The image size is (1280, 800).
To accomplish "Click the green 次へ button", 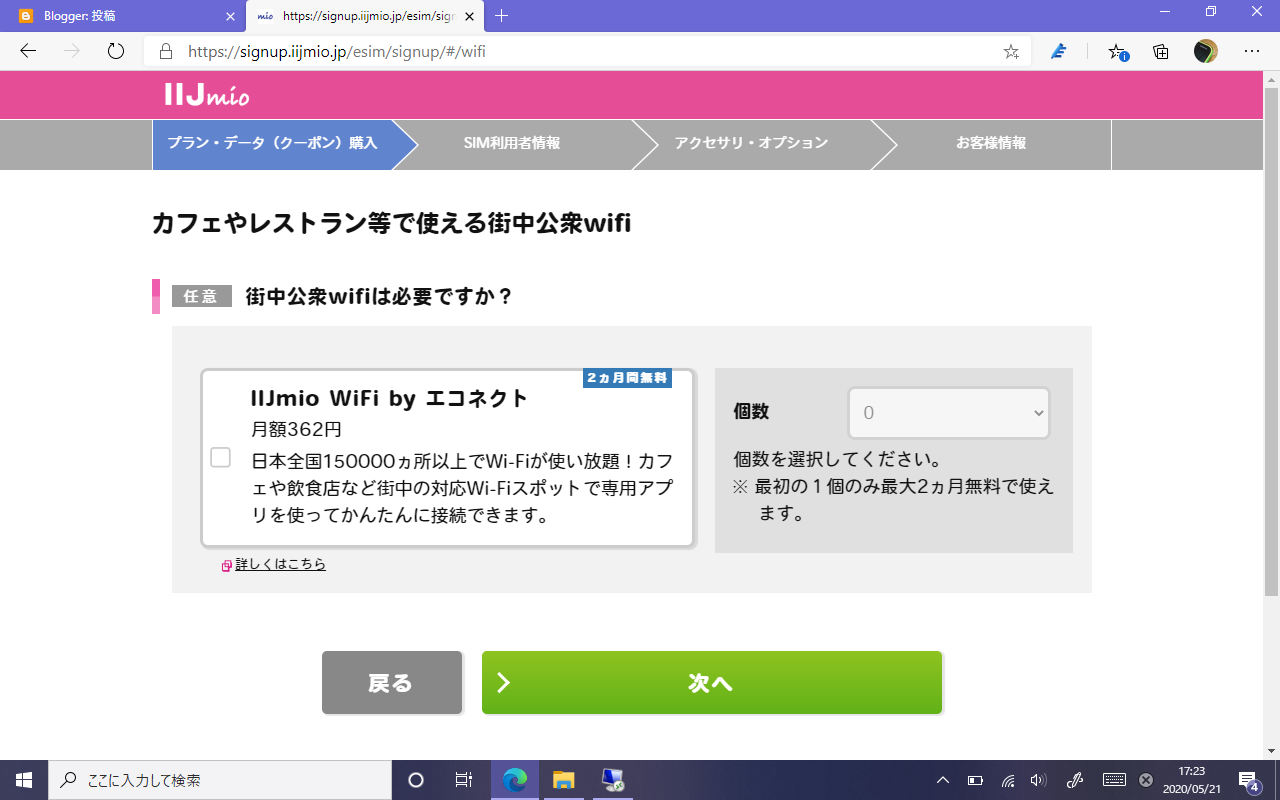I will click(712, 683).
